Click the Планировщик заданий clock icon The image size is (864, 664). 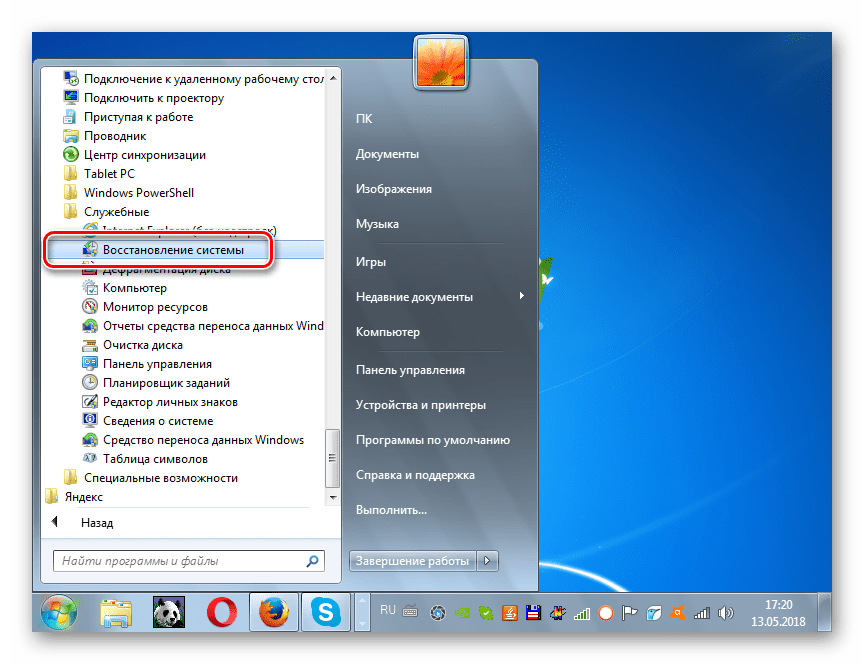click(x=90, y=382)
